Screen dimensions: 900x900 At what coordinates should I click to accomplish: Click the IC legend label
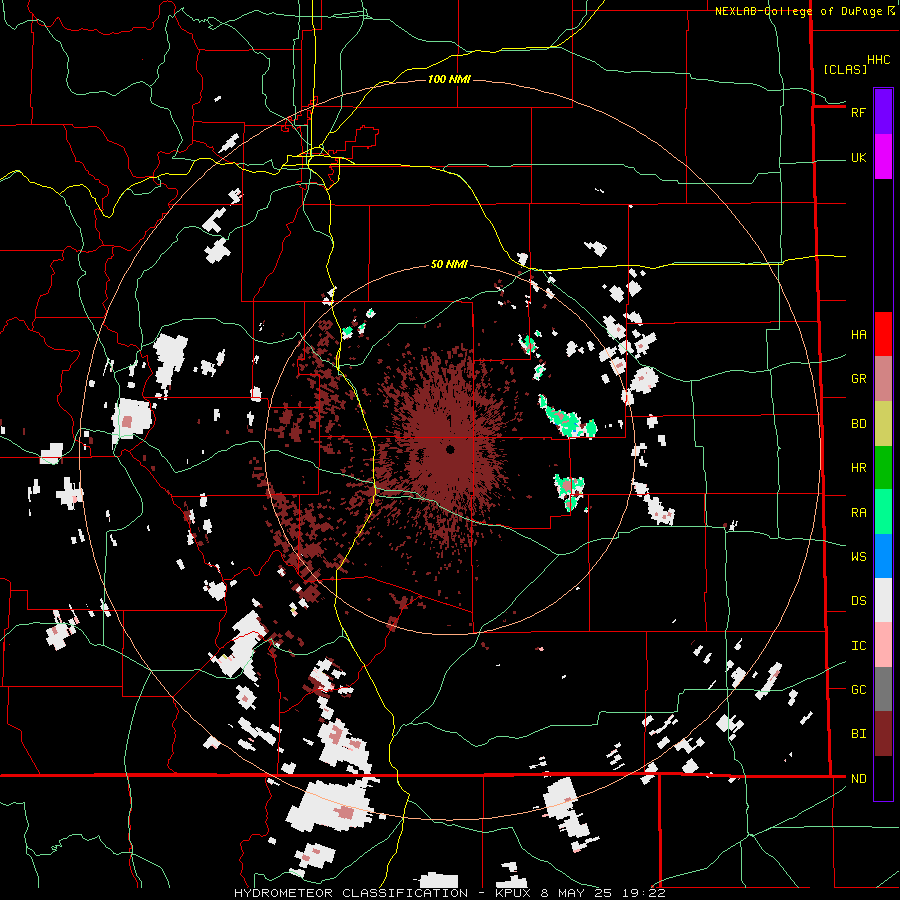tap(858, 646)
